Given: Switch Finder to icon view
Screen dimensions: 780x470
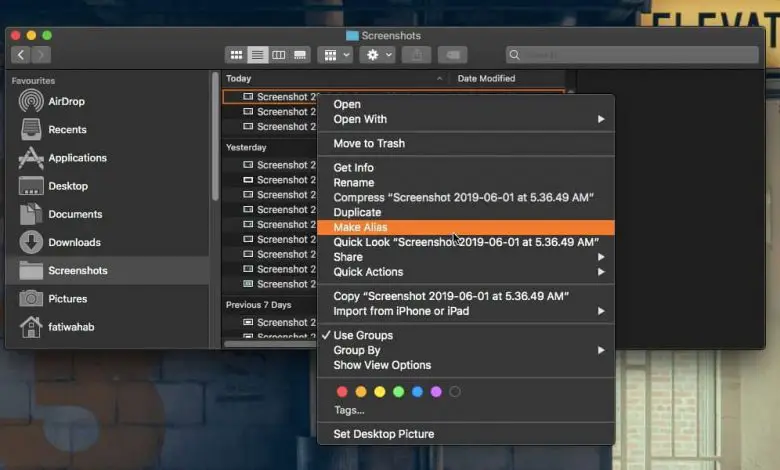Looking at the screenshot, I should [x=236, y=55].
